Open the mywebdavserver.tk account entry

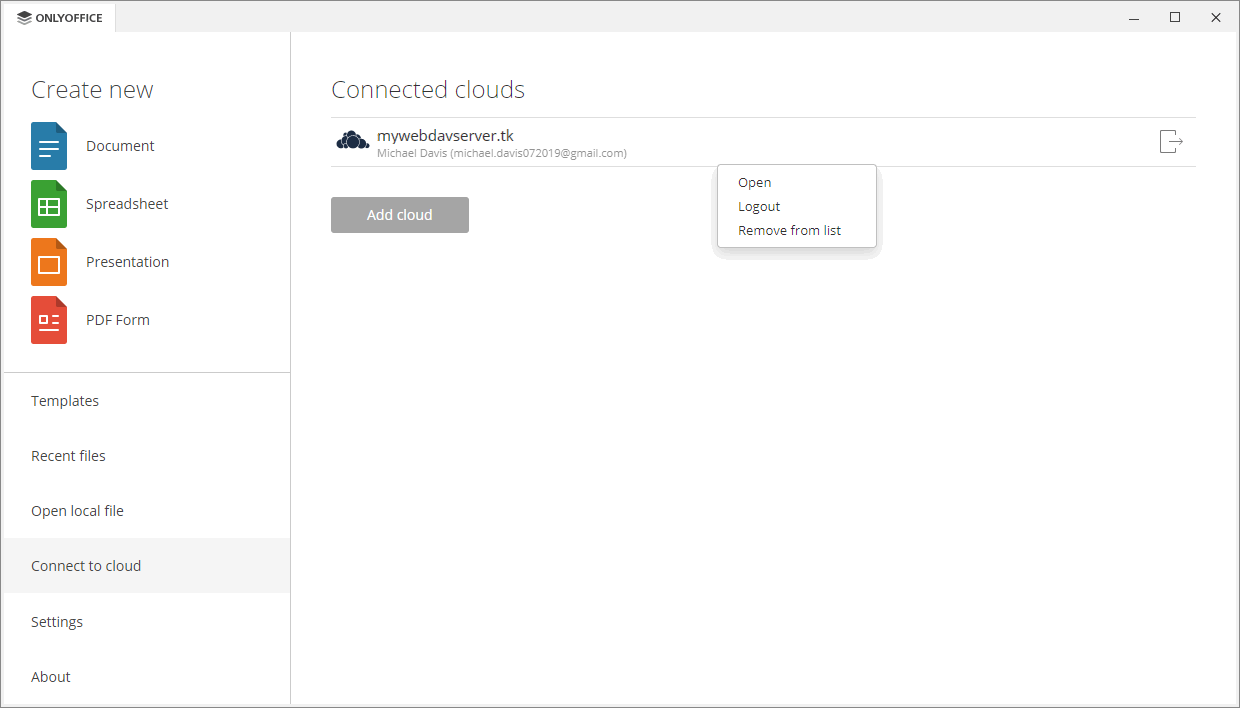click(446, 135)
